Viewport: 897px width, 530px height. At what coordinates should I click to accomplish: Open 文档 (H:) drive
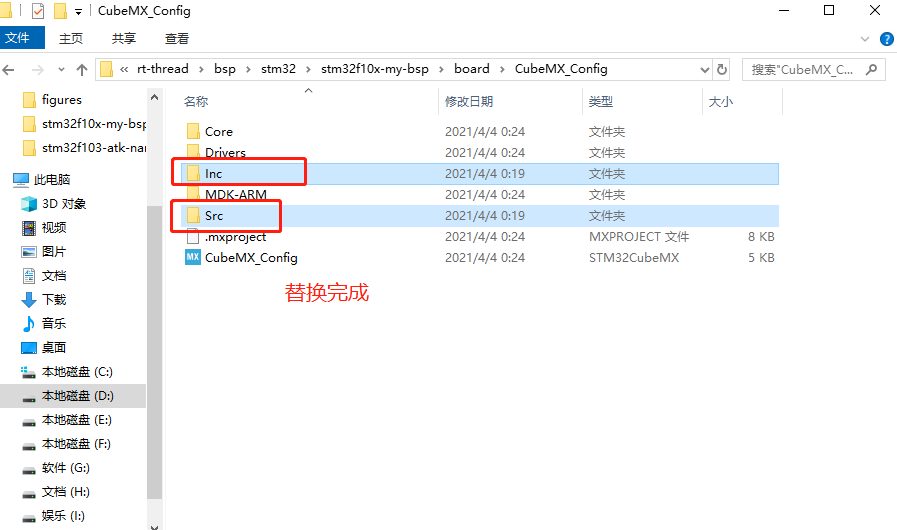[65, 492]
